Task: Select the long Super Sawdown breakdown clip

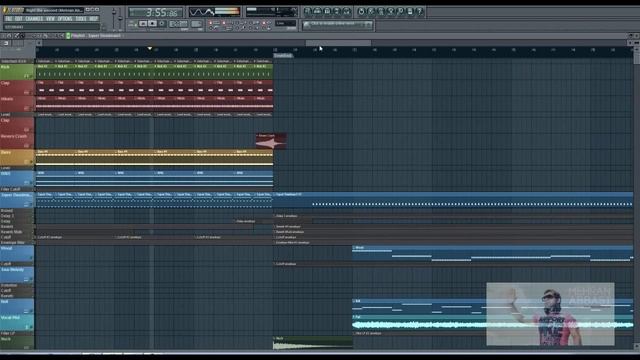Action: 453,200
